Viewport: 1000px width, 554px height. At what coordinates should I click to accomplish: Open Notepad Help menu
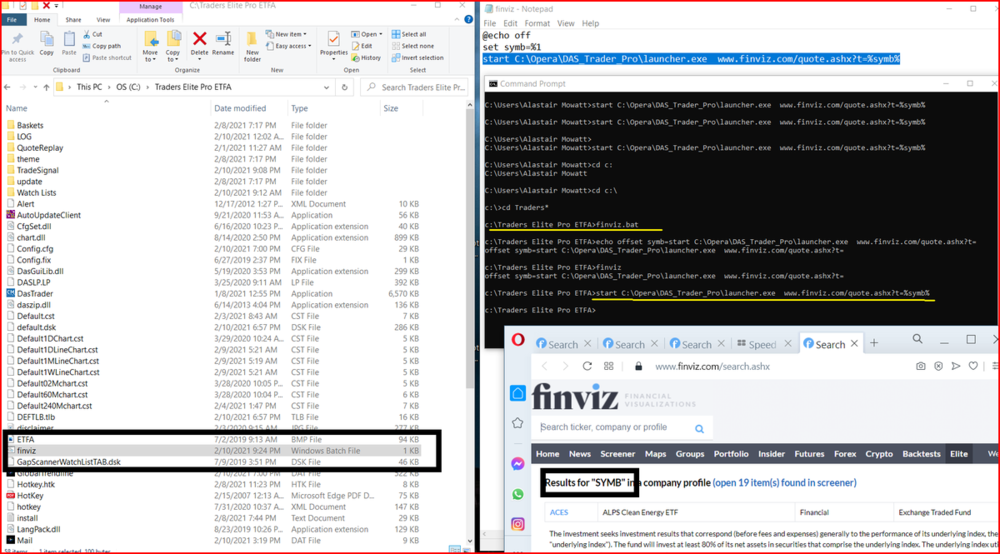tap(590, 24)
